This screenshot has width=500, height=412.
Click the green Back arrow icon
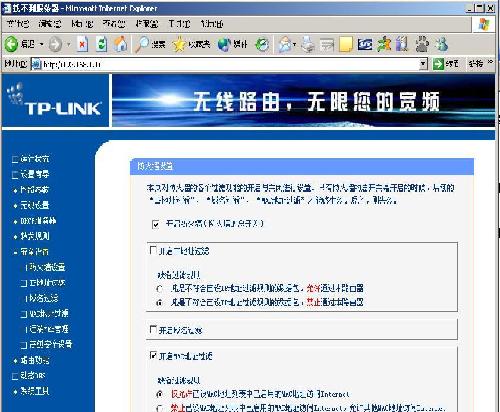[12, 44]
